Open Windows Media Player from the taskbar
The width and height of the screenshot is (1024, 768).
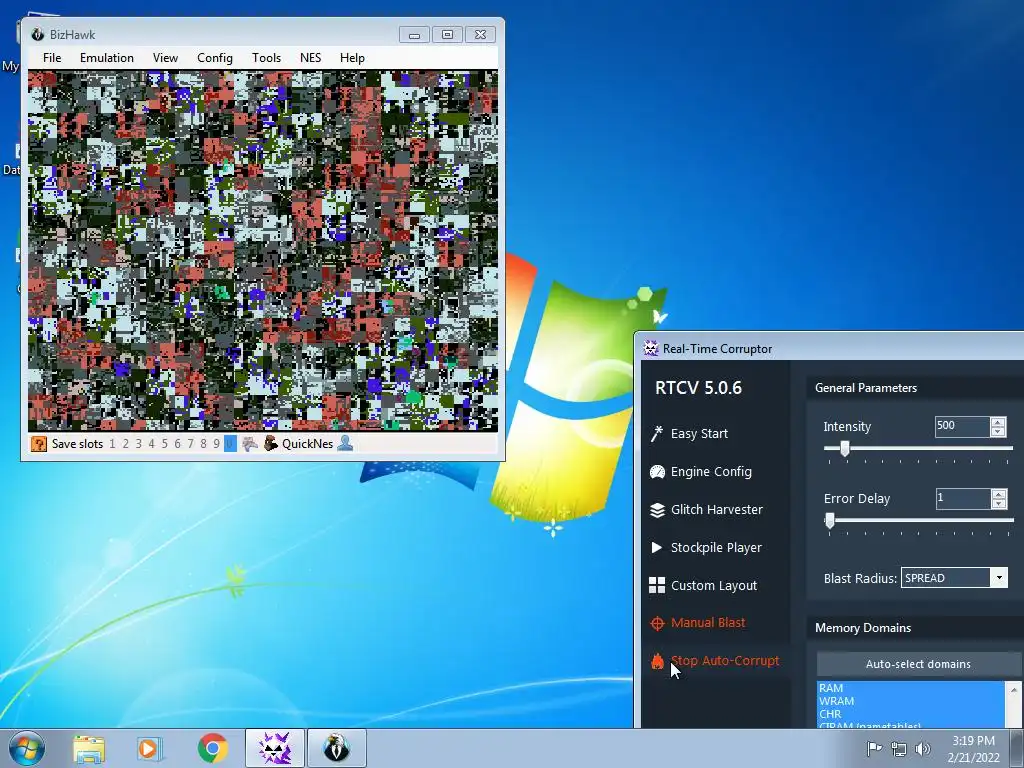click(x=150, y=748)
